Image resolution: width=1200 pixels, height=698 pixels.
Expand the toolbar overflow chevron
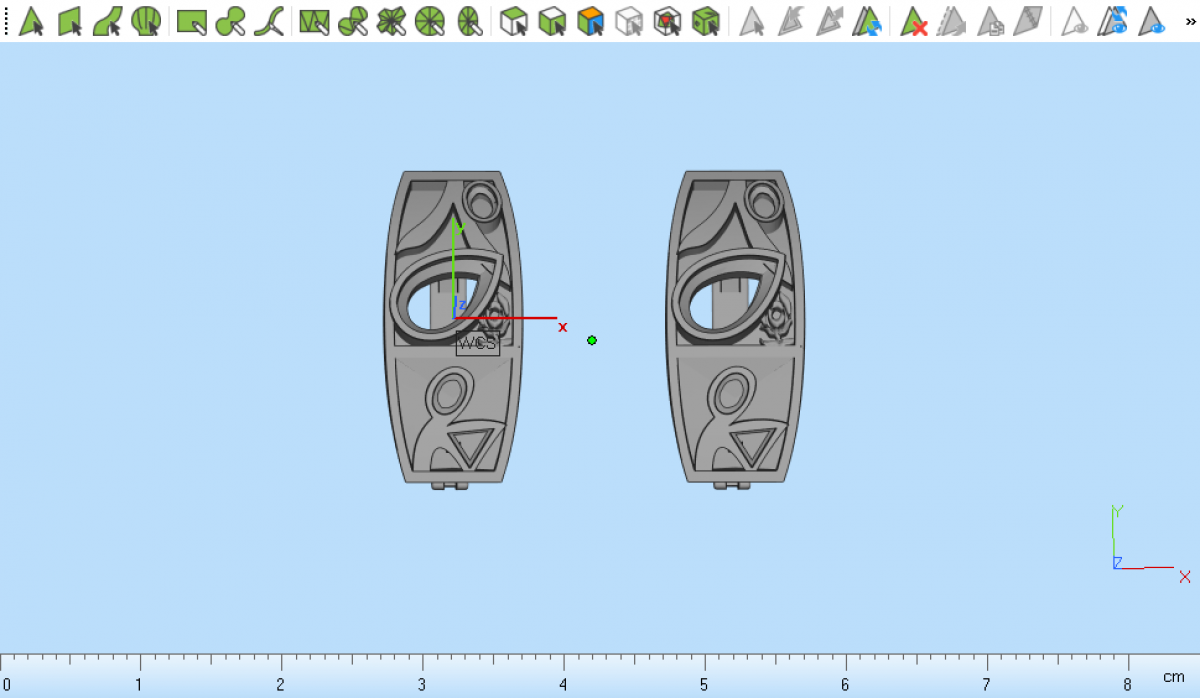pyautogui.click(x=1190, y=20)
